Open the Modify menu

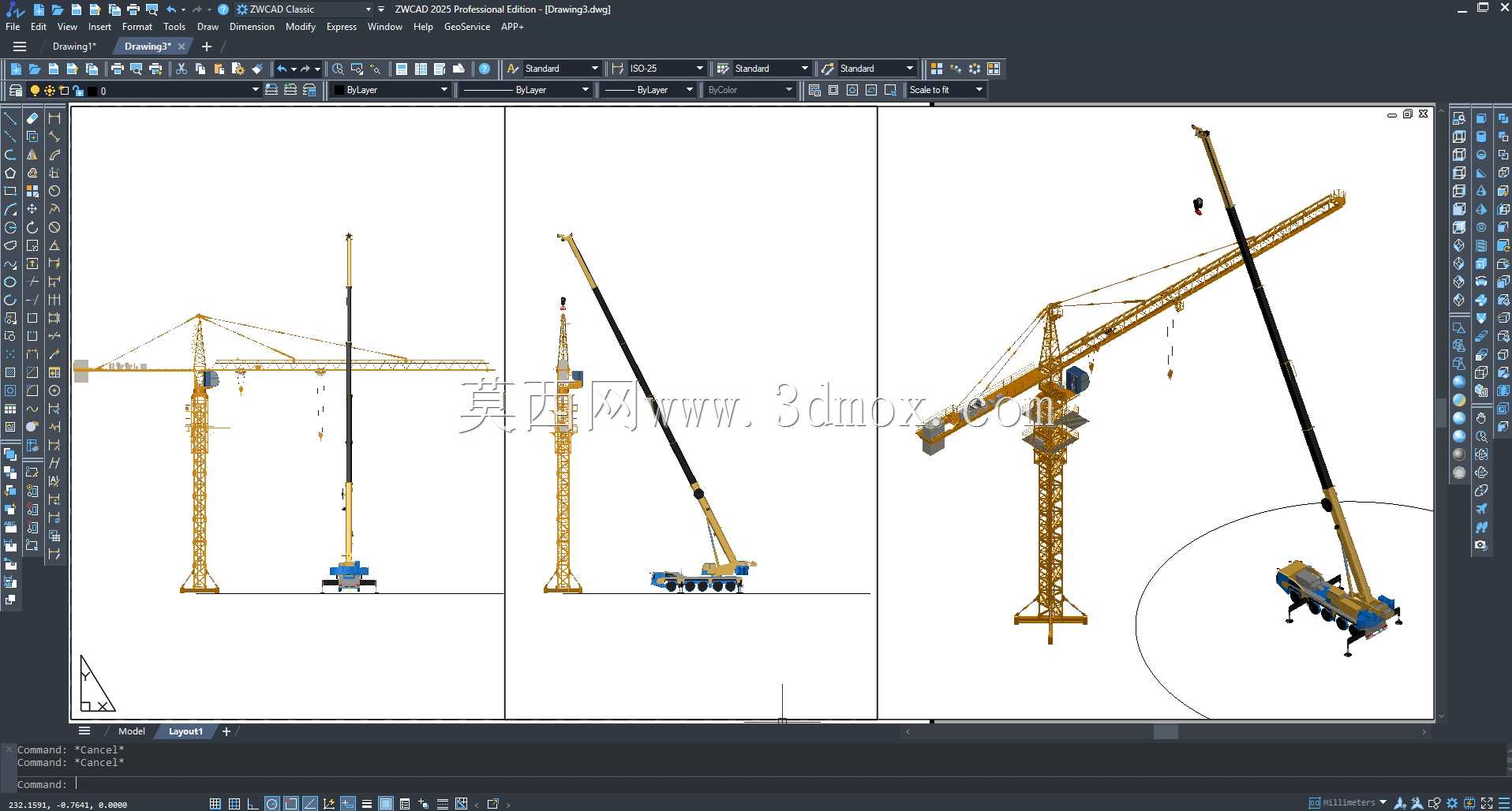(301, 27)
